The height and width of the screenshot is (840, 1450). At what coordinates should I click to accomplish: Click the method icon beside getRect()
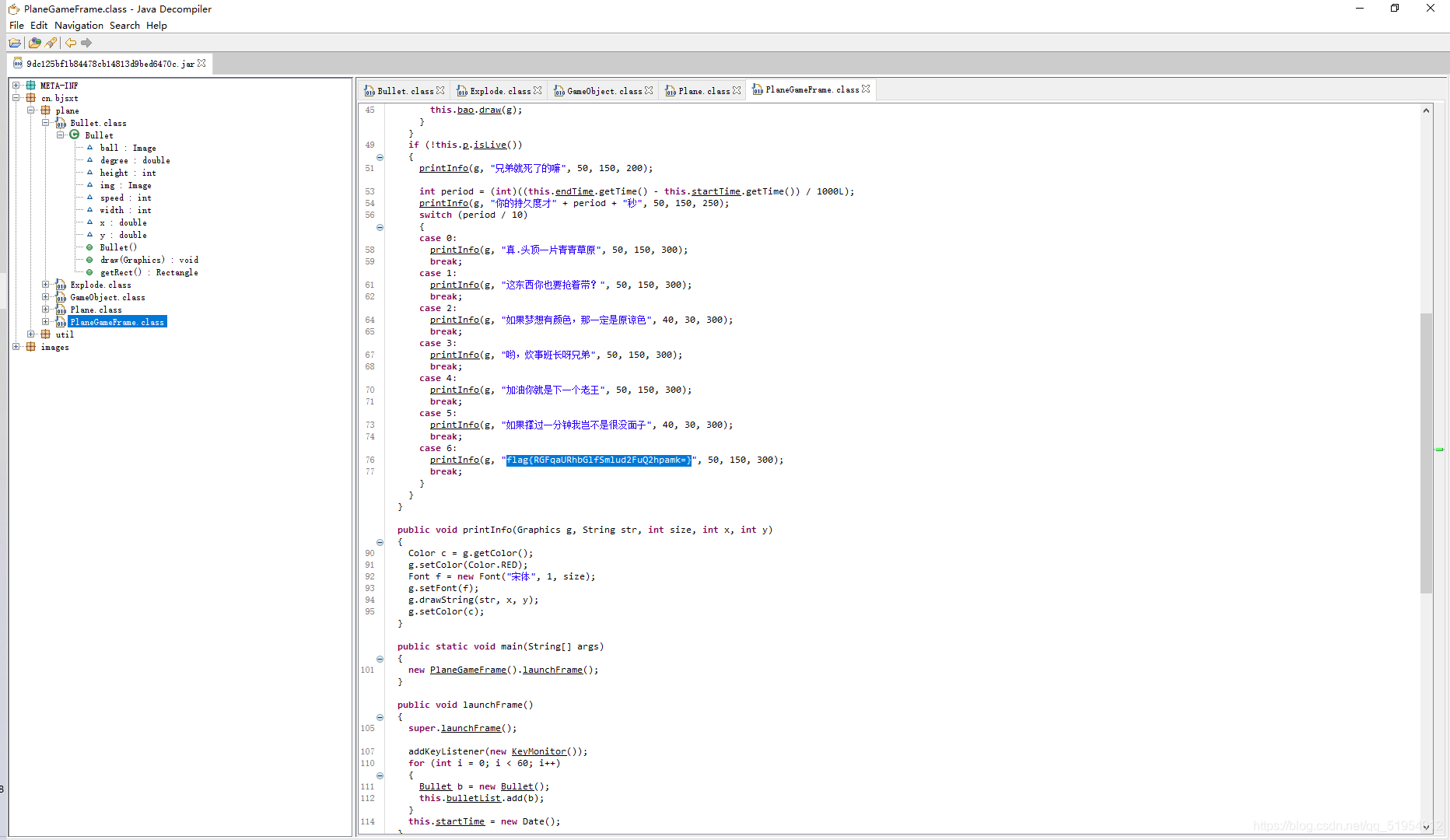[x=89, y=272]
